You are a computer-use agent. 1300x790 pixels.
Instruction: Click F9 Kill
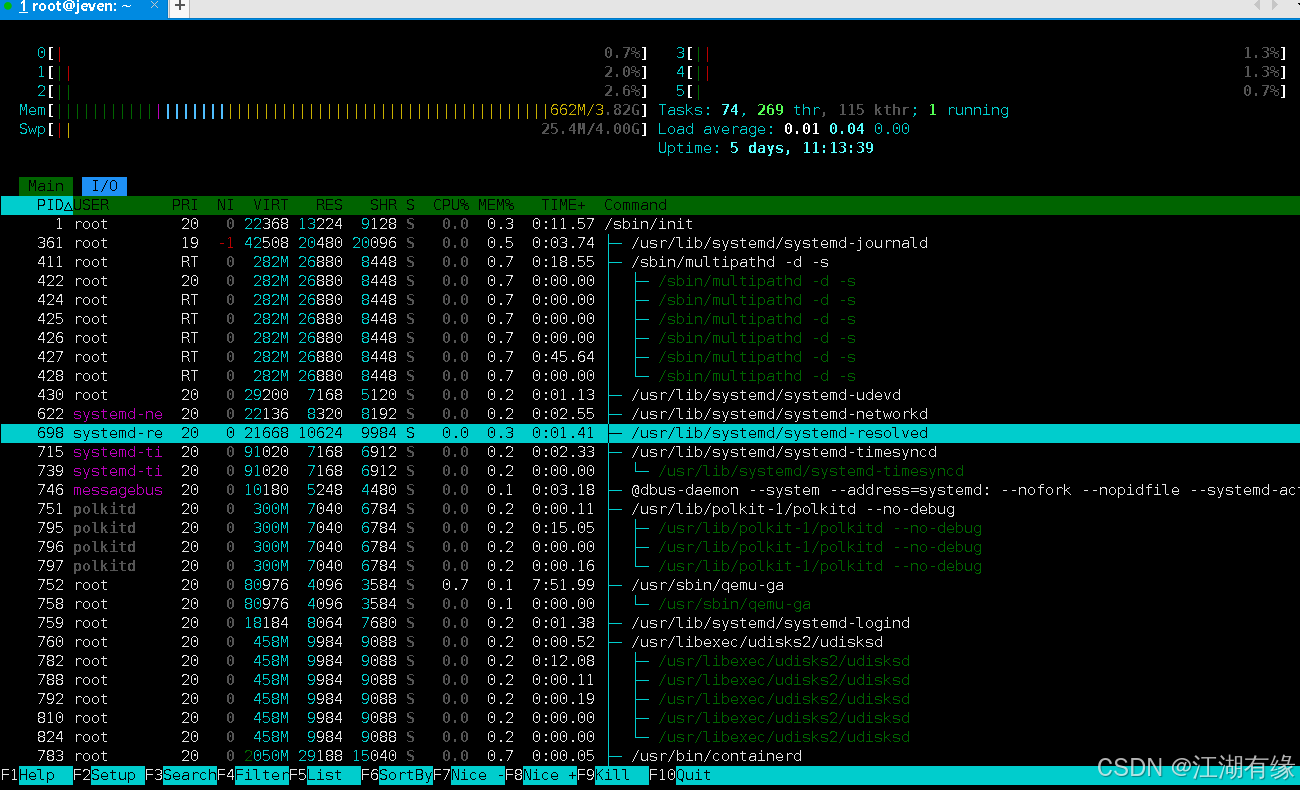pos(613,775)
